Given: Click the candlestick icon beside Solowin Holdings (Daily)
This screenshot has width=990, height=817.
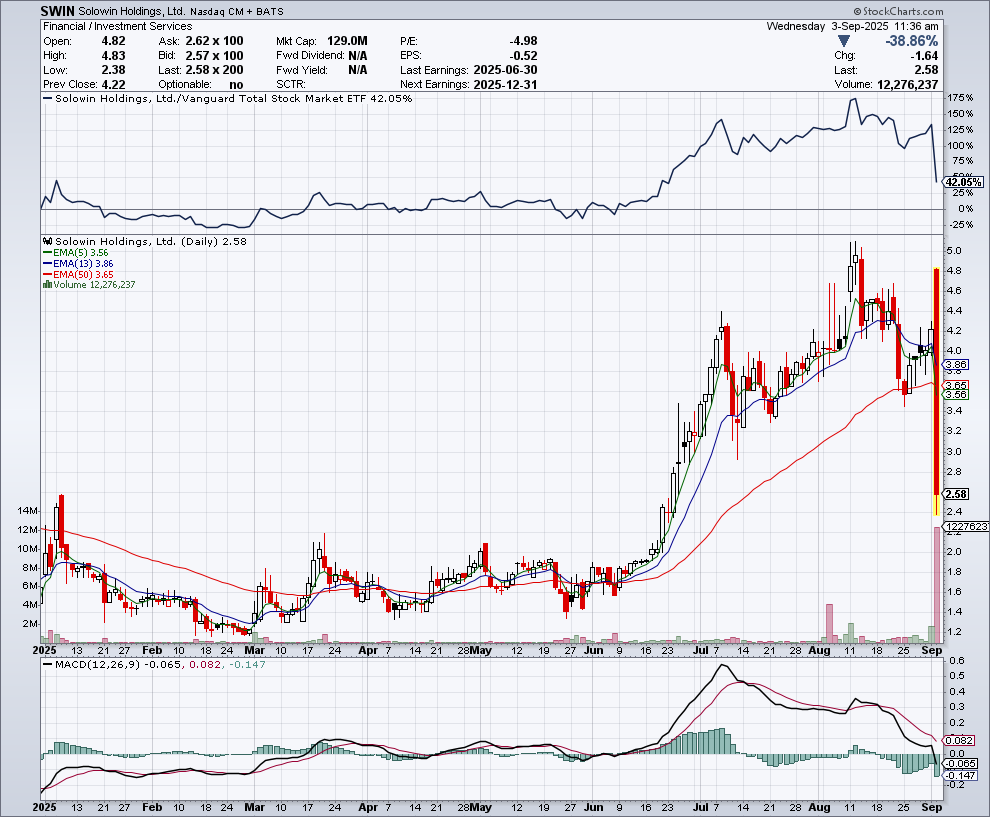Looking at the screenshot, I should pos(47,241).
